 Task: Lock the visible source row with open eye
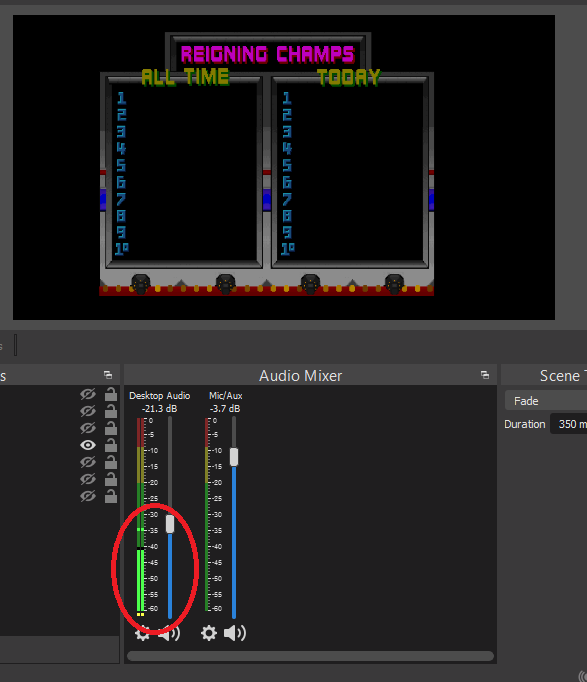[111, 445]
